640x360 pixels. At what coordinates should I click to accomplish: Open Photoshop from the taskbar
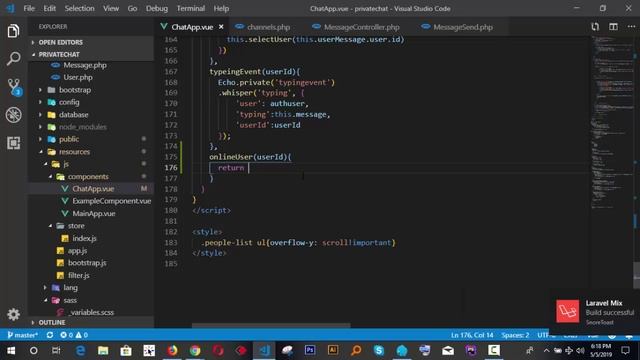click(x=310, y=350)
